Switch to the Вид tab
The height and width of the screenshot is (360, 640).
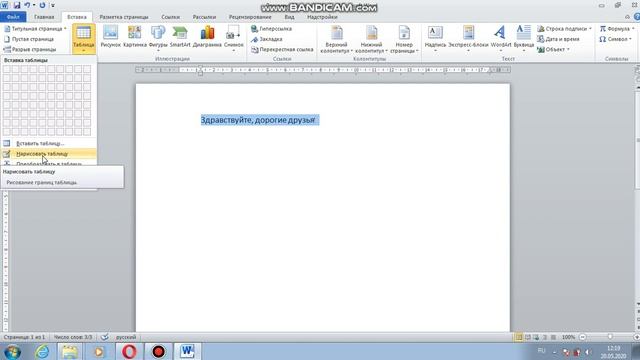tap(289, 17)
